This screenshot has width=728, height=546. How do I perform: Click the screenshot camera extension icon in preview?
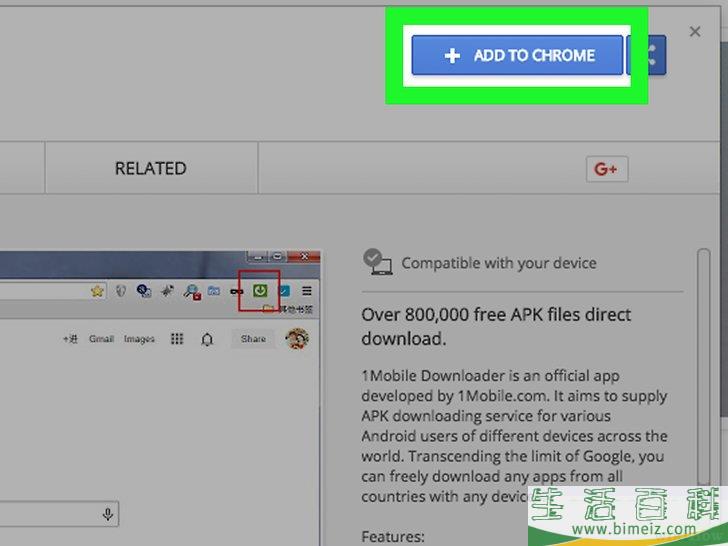coord(214,291)
